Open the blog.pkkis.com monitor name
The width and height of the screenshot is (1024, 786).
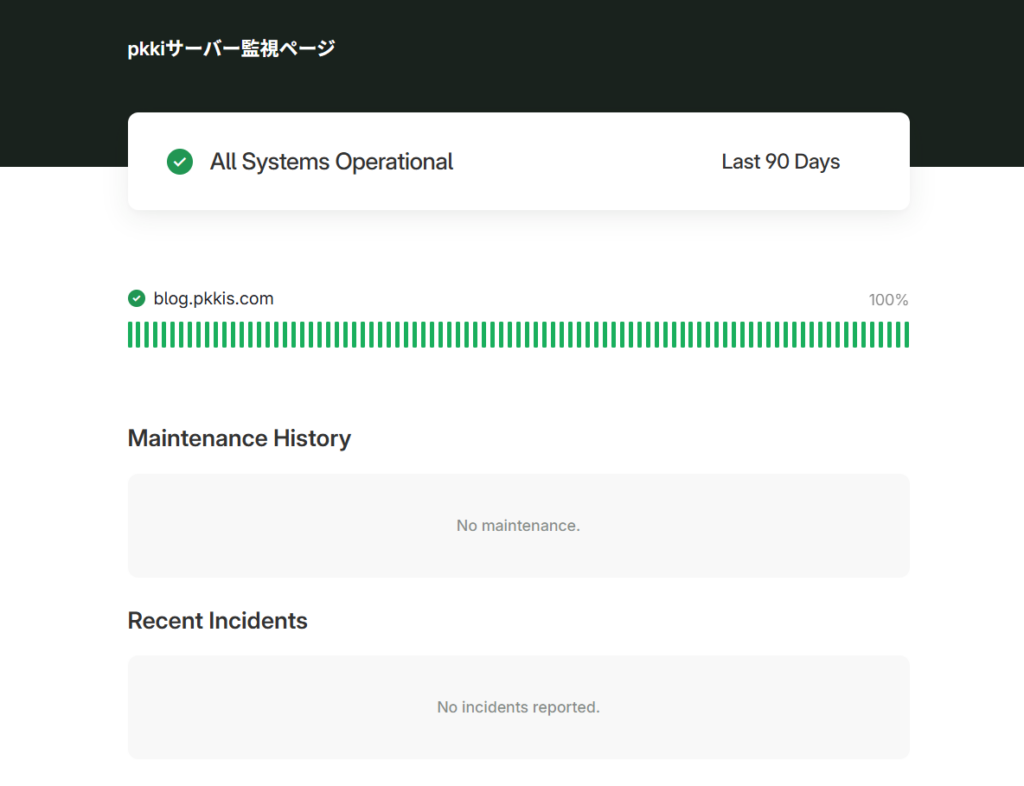point(213,298)
